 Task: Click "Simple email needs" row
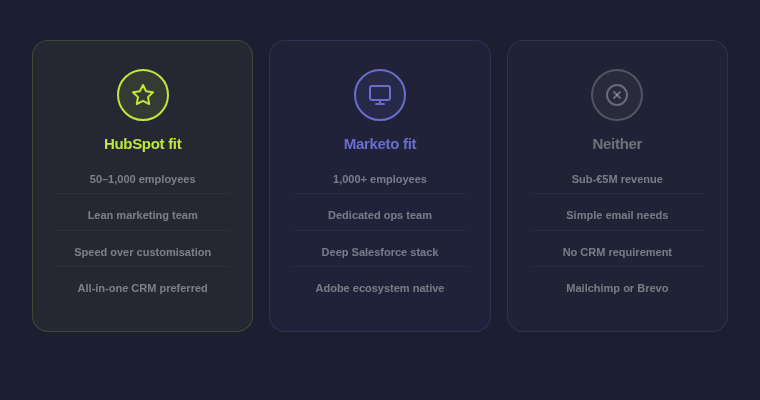617,215
